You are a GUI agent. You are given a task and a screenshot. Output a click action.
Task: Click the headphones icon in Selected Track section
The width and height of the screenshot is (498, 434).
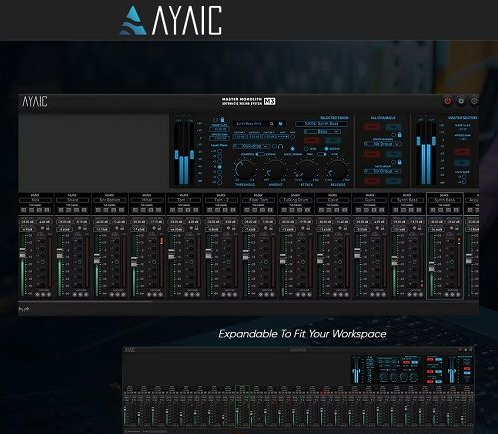pyautogui.click(x=280, y=146)
